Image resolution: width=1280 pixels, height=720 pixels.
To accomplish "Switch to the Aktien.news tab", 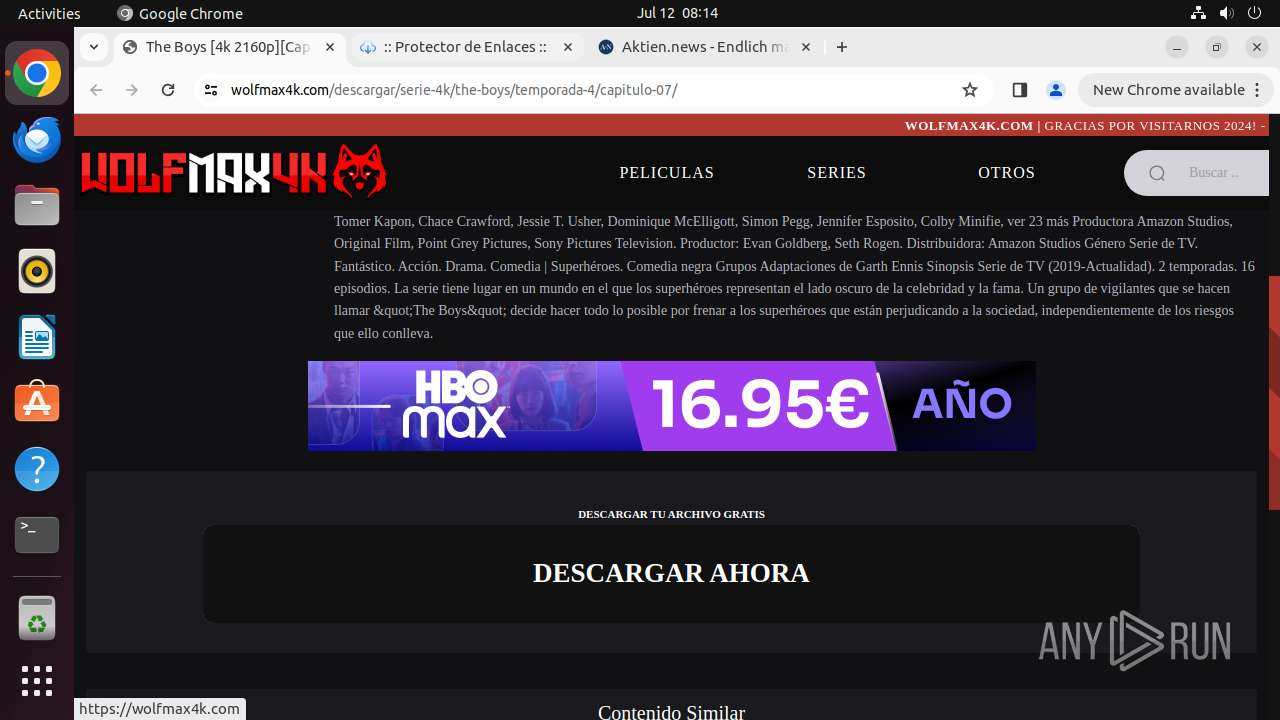I will click(703, 47).
